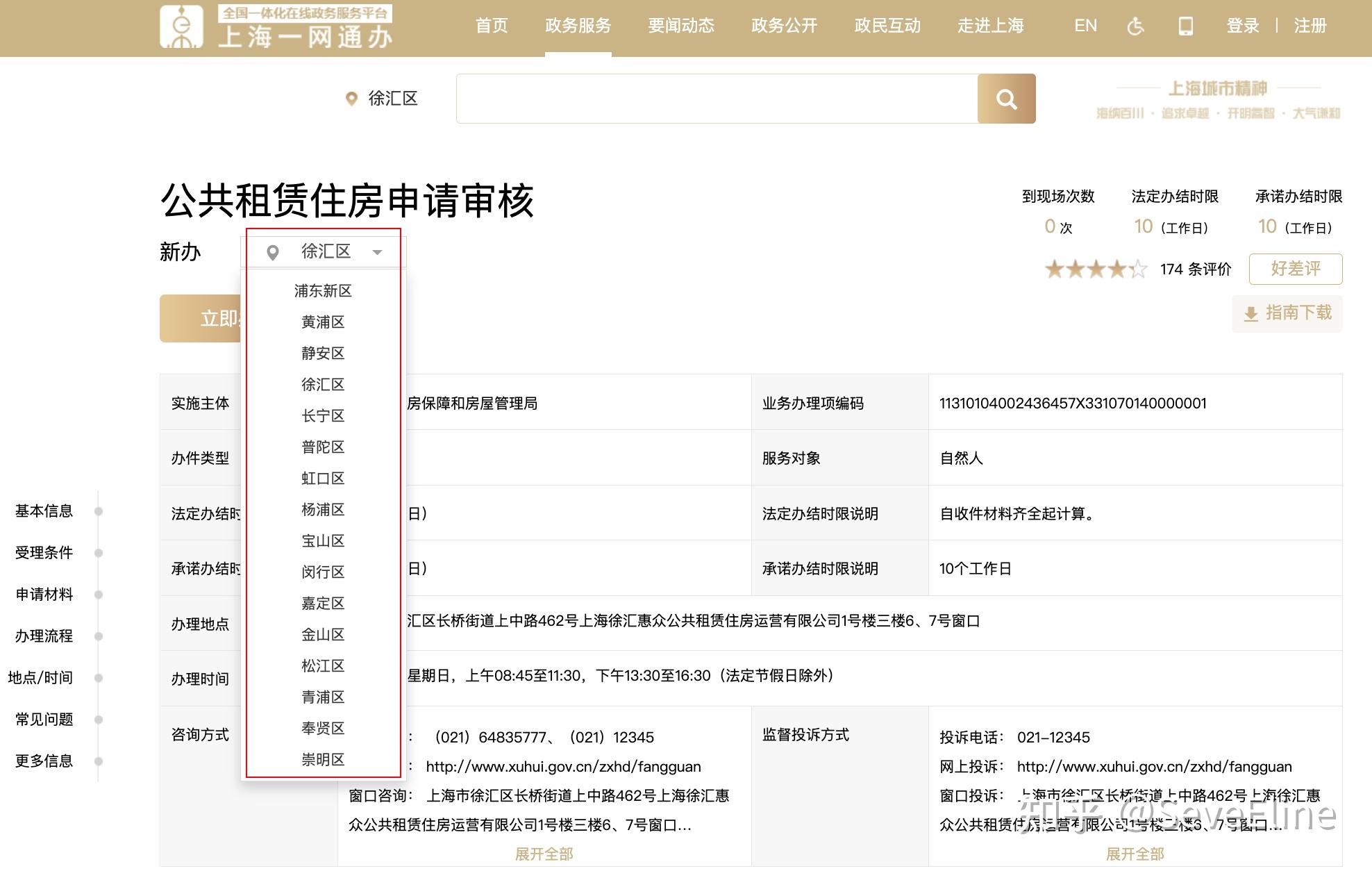
Task: Click the 174 条评价 reviews text
Action: coord(1196,269)
